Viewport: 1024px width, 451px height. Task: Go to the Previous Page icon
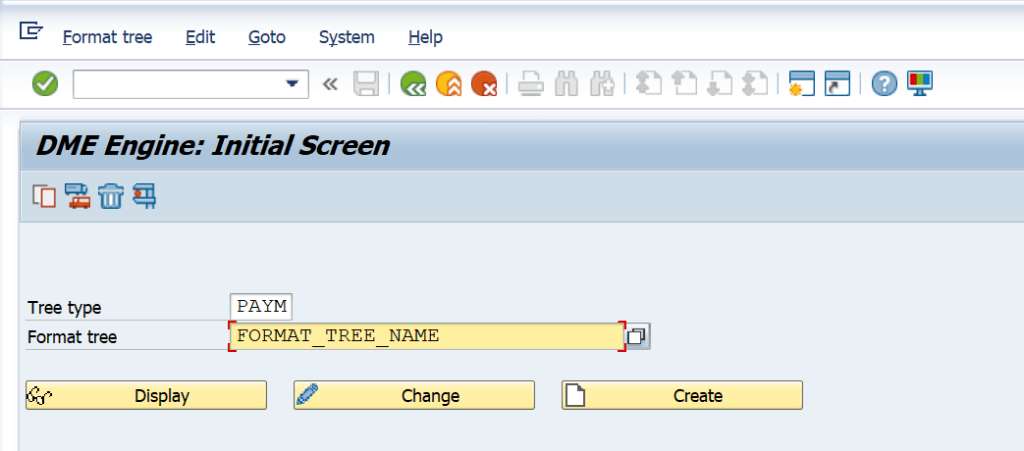click(x=684, y=84)
